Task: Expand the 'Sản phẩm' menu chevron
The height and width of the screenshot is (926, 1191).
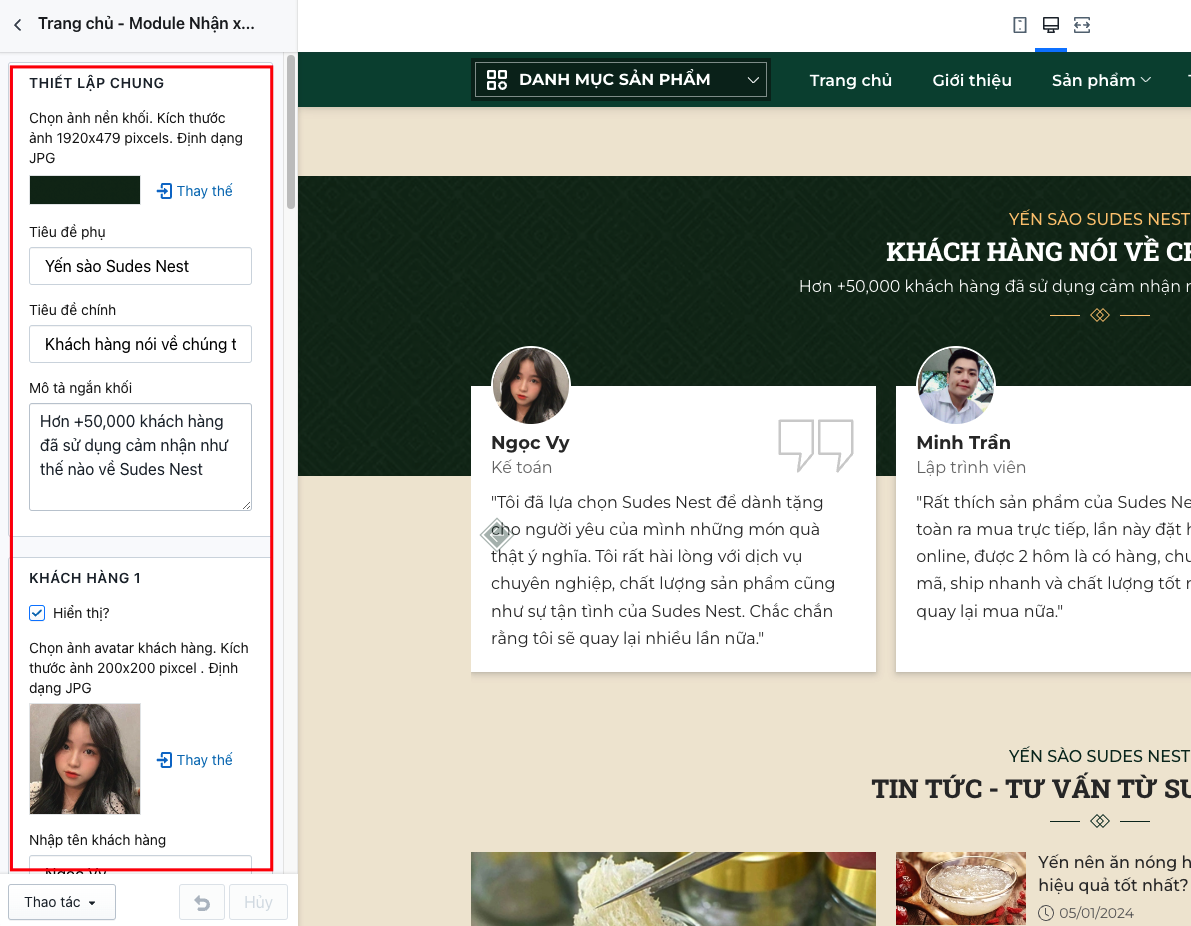Action: [x=1145, y=80]
